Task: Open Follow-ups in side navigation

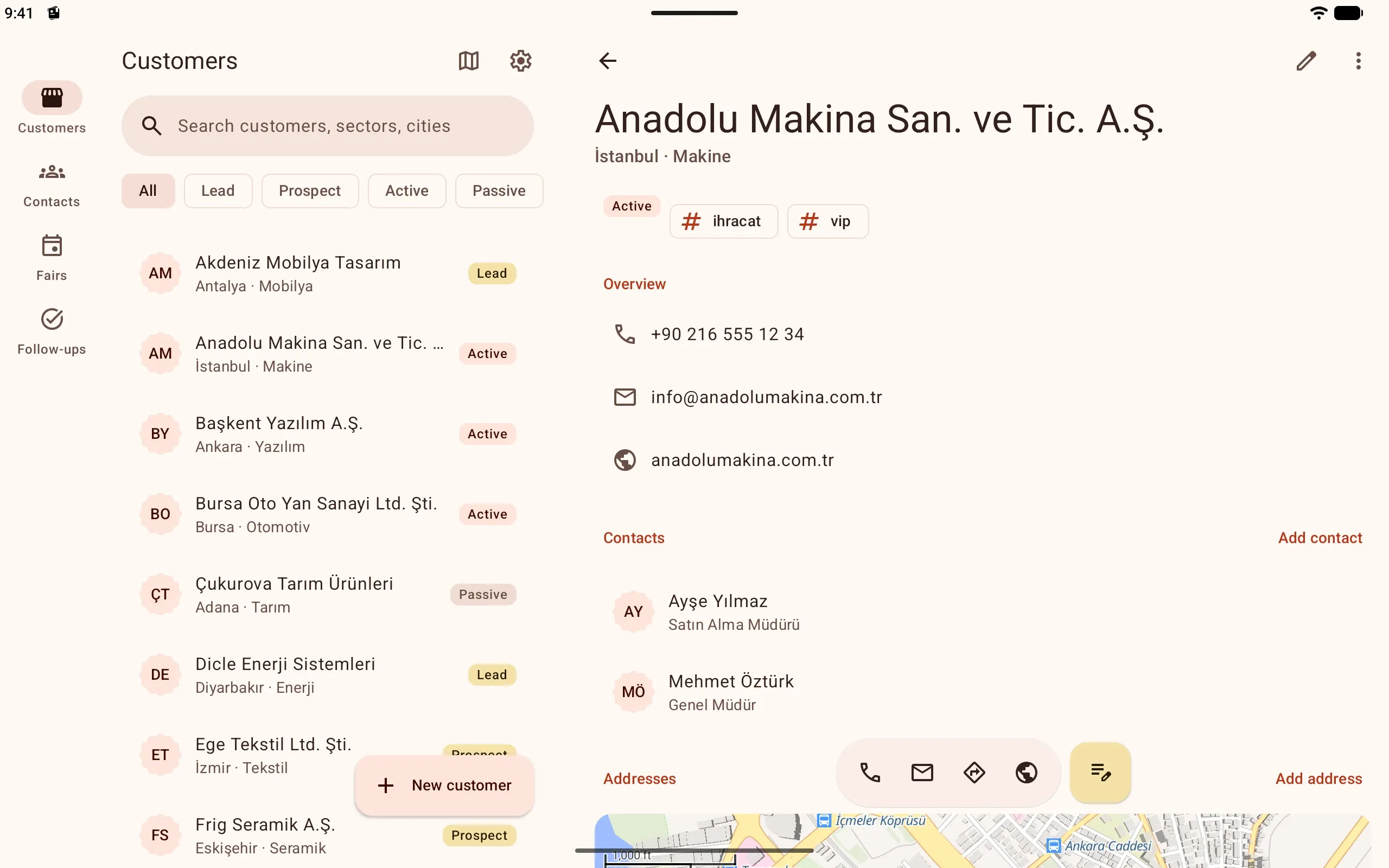Action: click(x=52, y=331)
